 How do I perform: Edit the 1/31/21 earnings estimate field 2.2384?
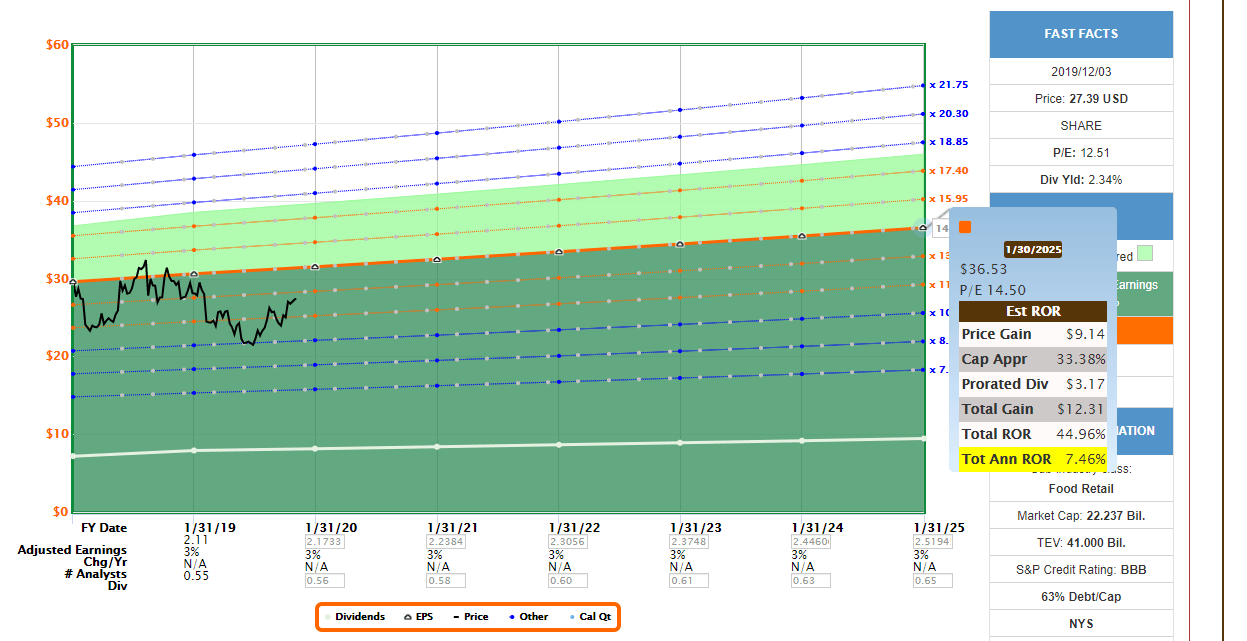point(447,541)
